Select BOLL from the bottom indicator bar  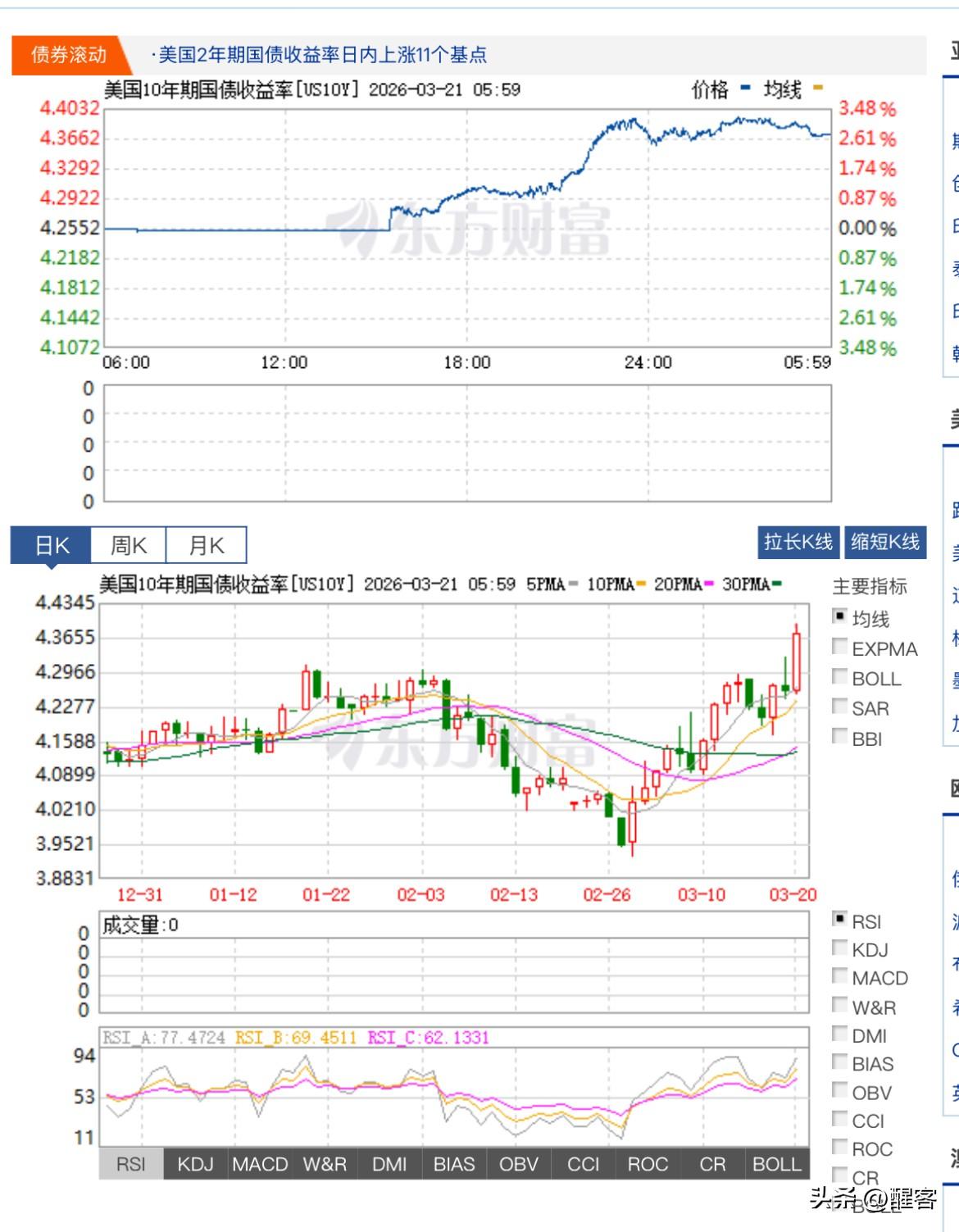tap(776, 1164)
